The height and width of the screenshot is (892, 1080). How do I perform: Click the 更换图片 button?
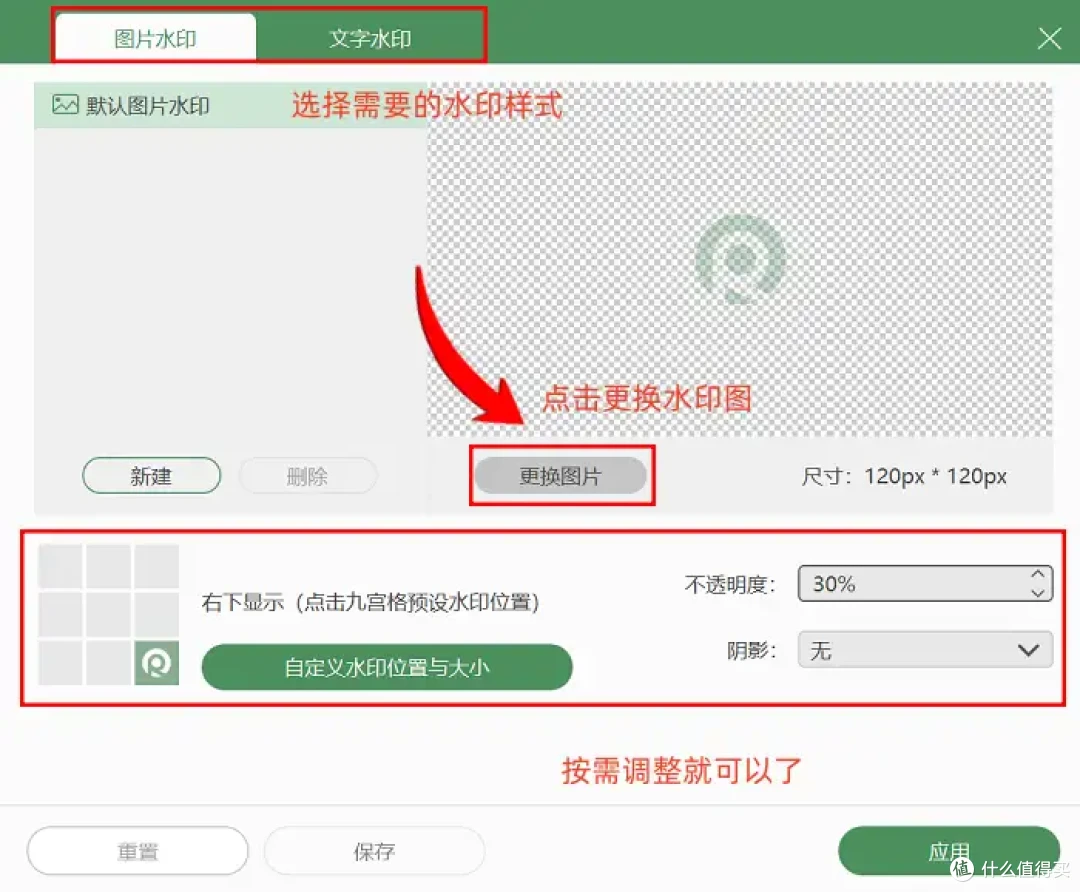[x=561, y=475]
